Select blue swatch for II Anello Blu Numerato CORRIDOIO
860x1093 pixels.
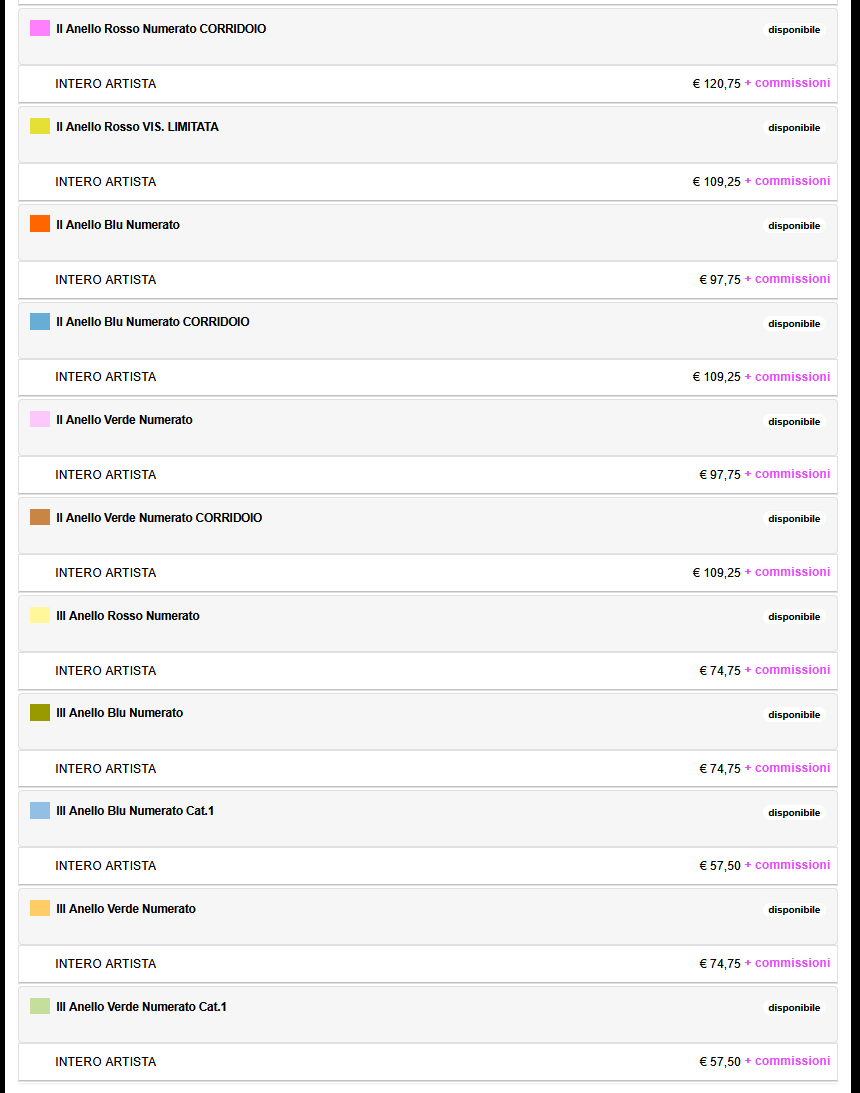(x=40, y=321)
